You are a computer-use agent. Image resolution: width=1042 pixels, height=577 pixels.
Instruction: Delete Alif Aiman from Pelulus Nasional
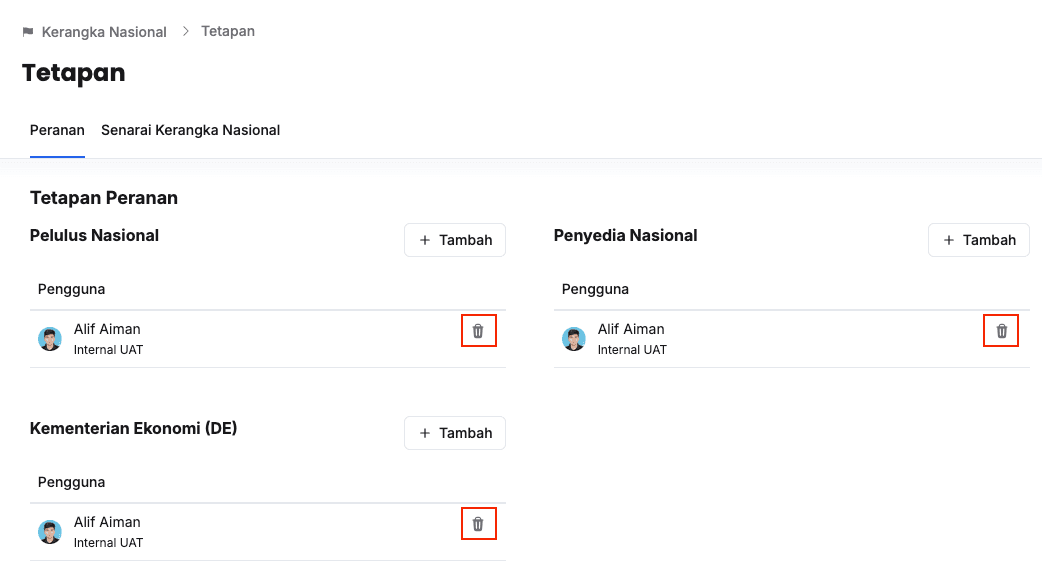[x=478, y=331]
